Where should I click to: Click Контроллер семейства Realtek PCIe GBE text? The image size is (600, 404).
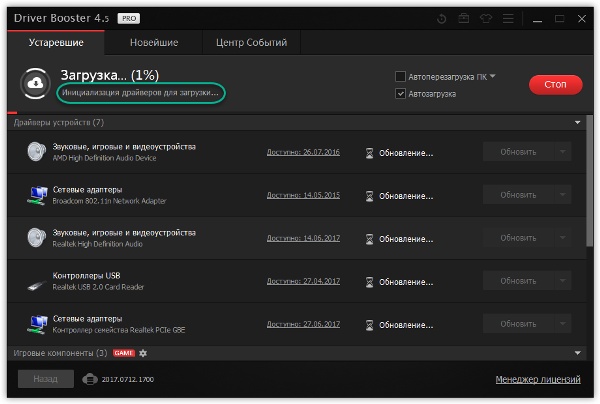point(119,330)
